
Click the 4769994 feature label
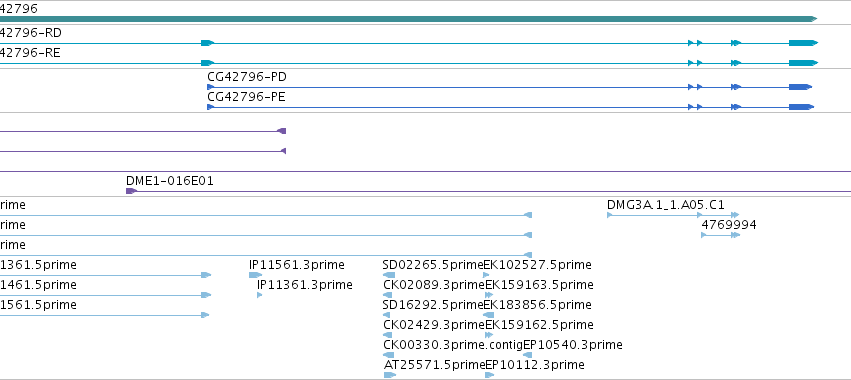pyautogui.click(x=729, y=225)
